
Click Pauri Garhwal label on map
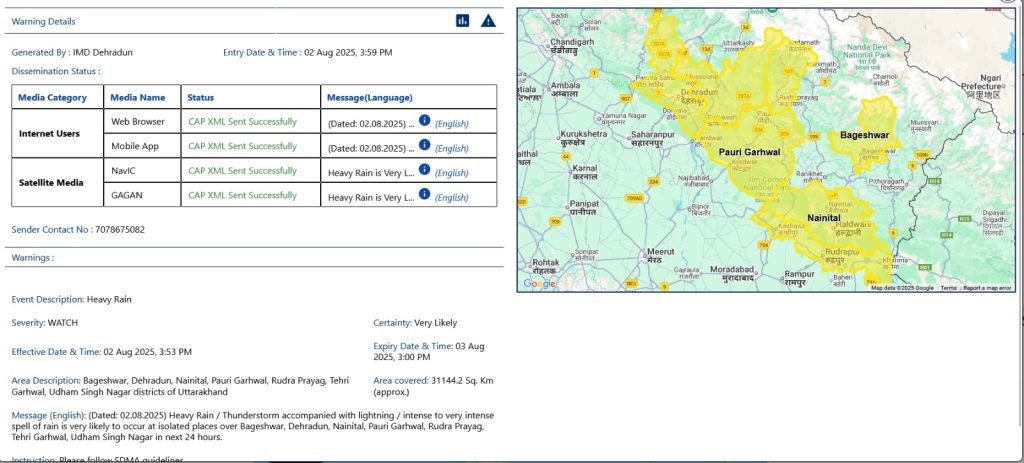[x=749, y=152]
